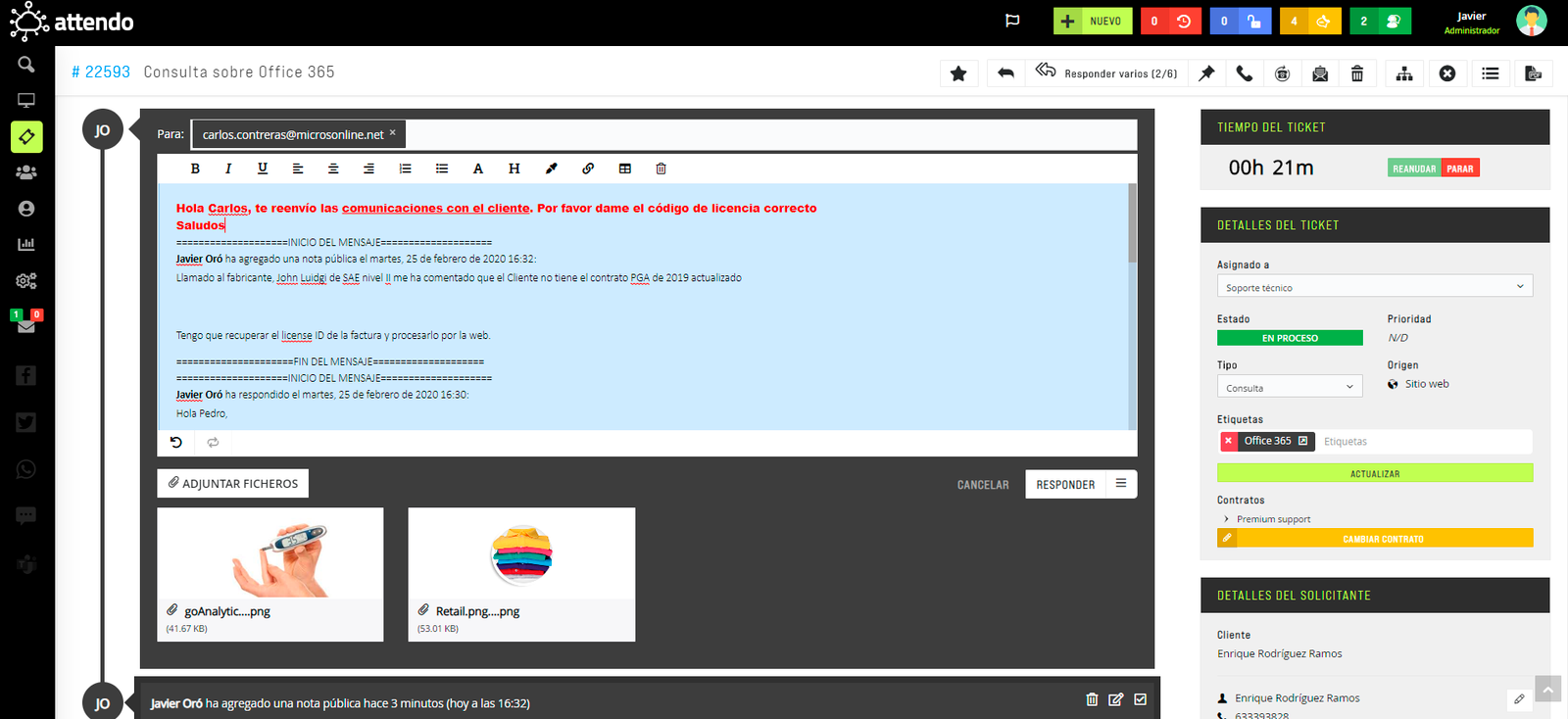The image size is (1568, 719).
Task: Open the goAnalytic png attachment thumbnail
Action: pyautogui.click(x=270, y=553)
